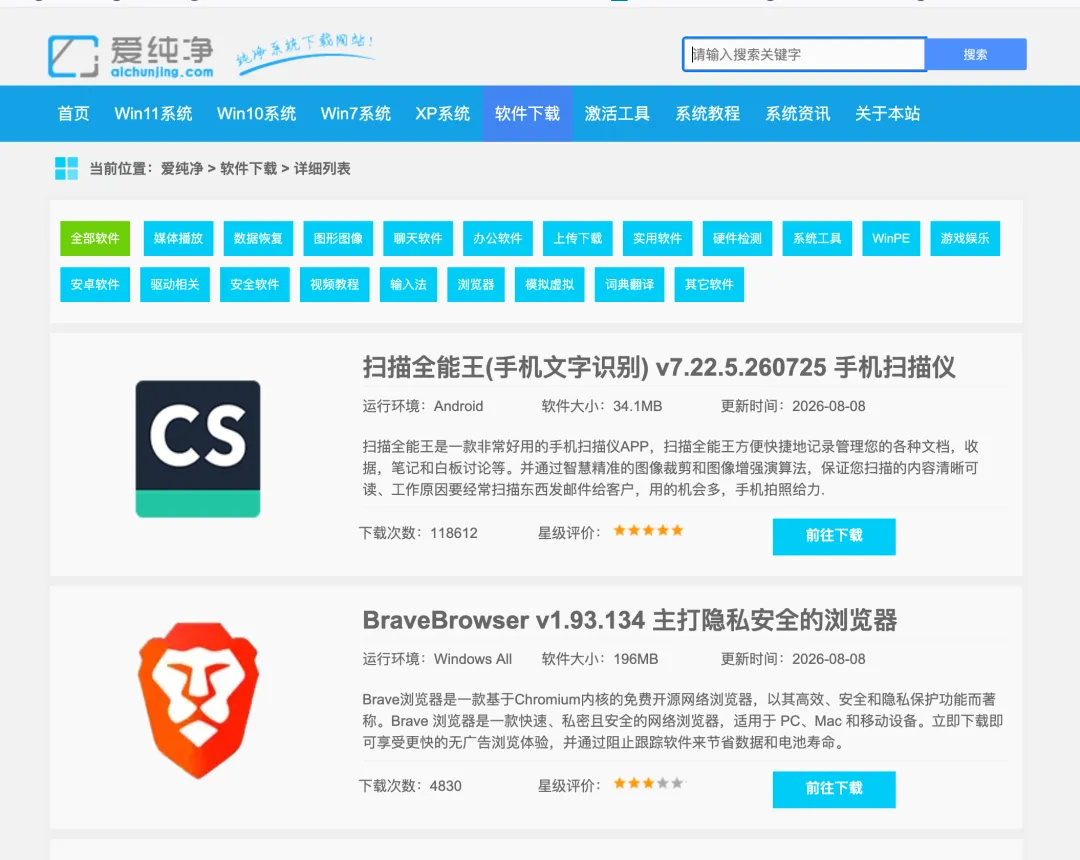This screenshot has height=860, width=1080.
Task: Click the 运行环境: Windows All text
Action: [437, 659]
